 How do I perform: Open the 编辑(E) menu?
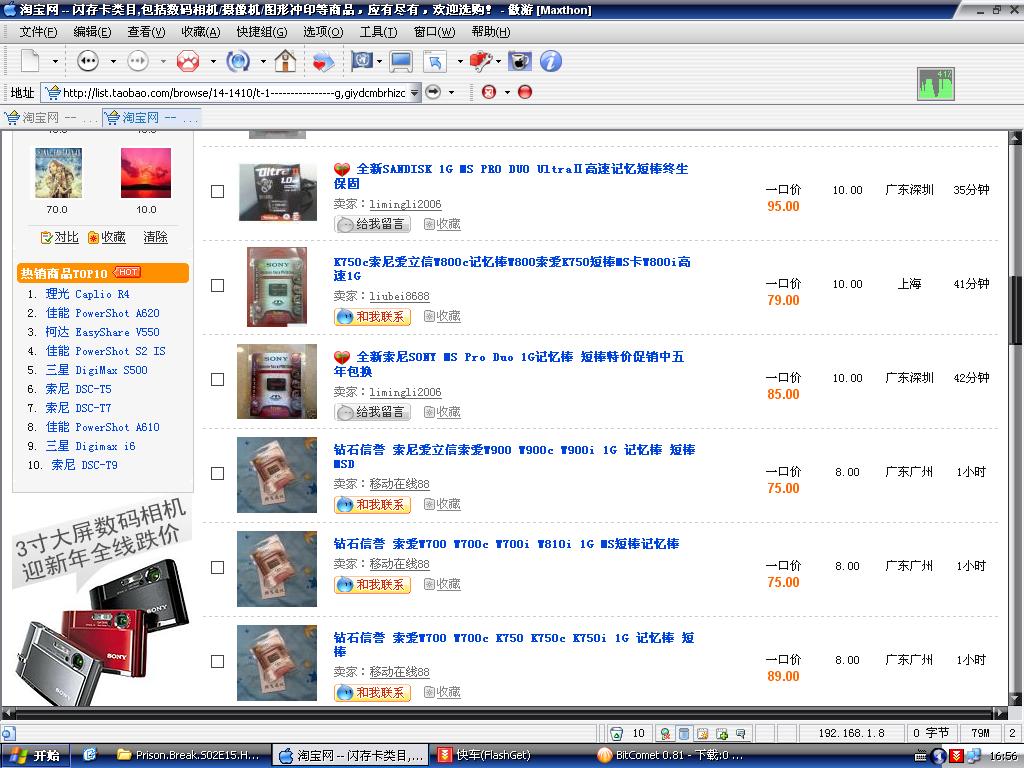pos(92,32)
